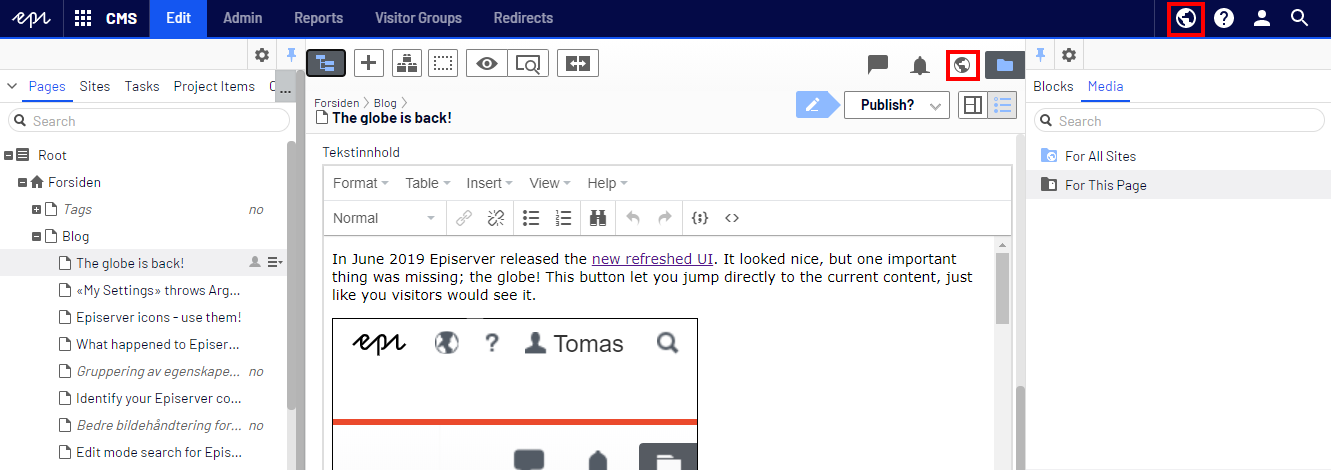1331x470 pixels.
Task: Switch to the Admin top tab
Action: coord(243,18)
